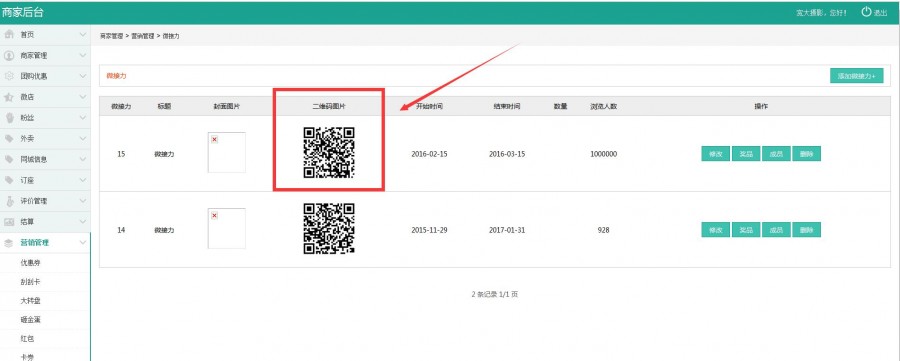Click the broken cover image in row 14
This screenshot has width=900, height=361.
click(x=227, y=228)
